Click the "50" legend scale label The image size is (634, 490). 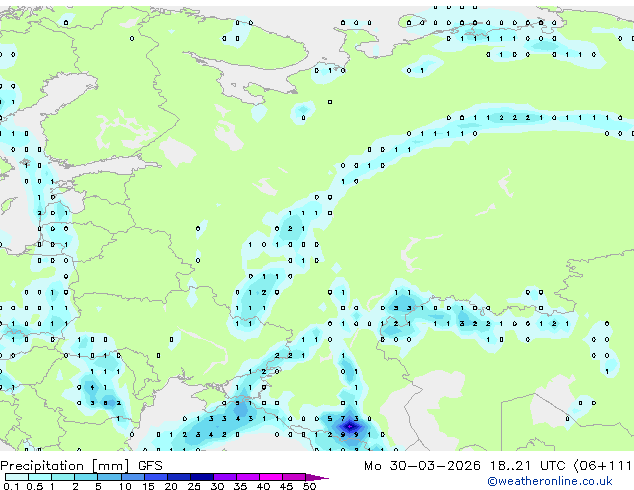pyautogui.click(x=309, y=486)
